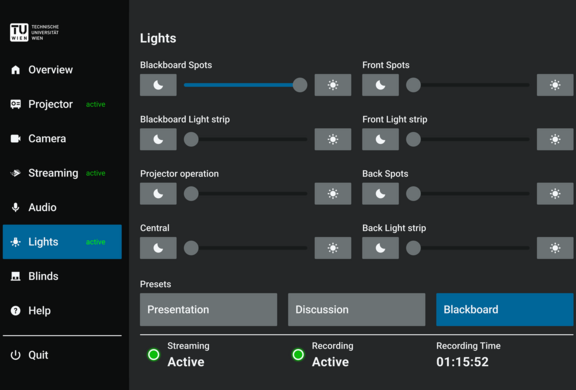Set Front Light strip to maximum (sun)
The height and width of the screenshot is (390, 576).
click(x=555, y=139)
